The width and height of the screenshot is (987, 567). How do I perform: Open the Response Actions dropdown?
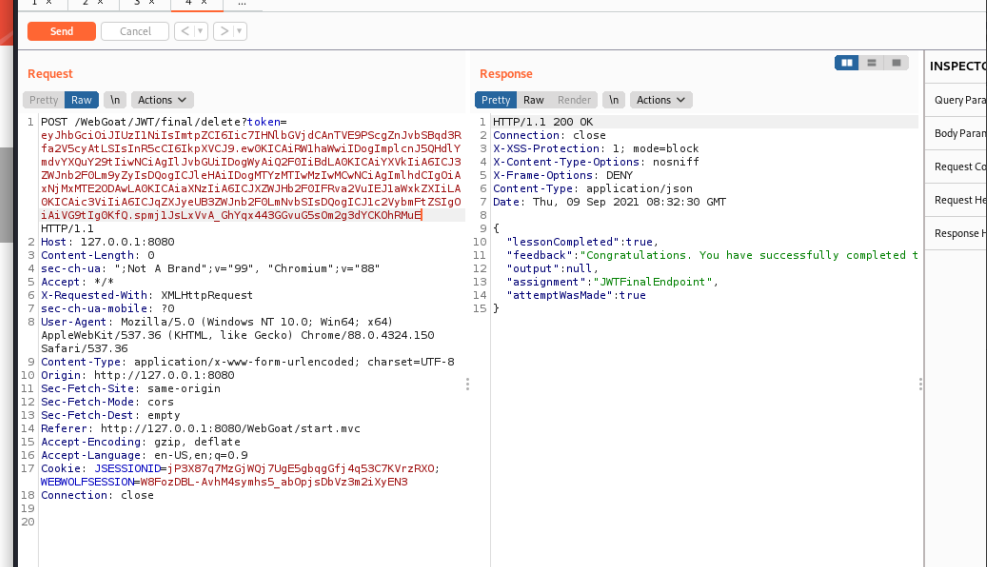pos(660,100)
